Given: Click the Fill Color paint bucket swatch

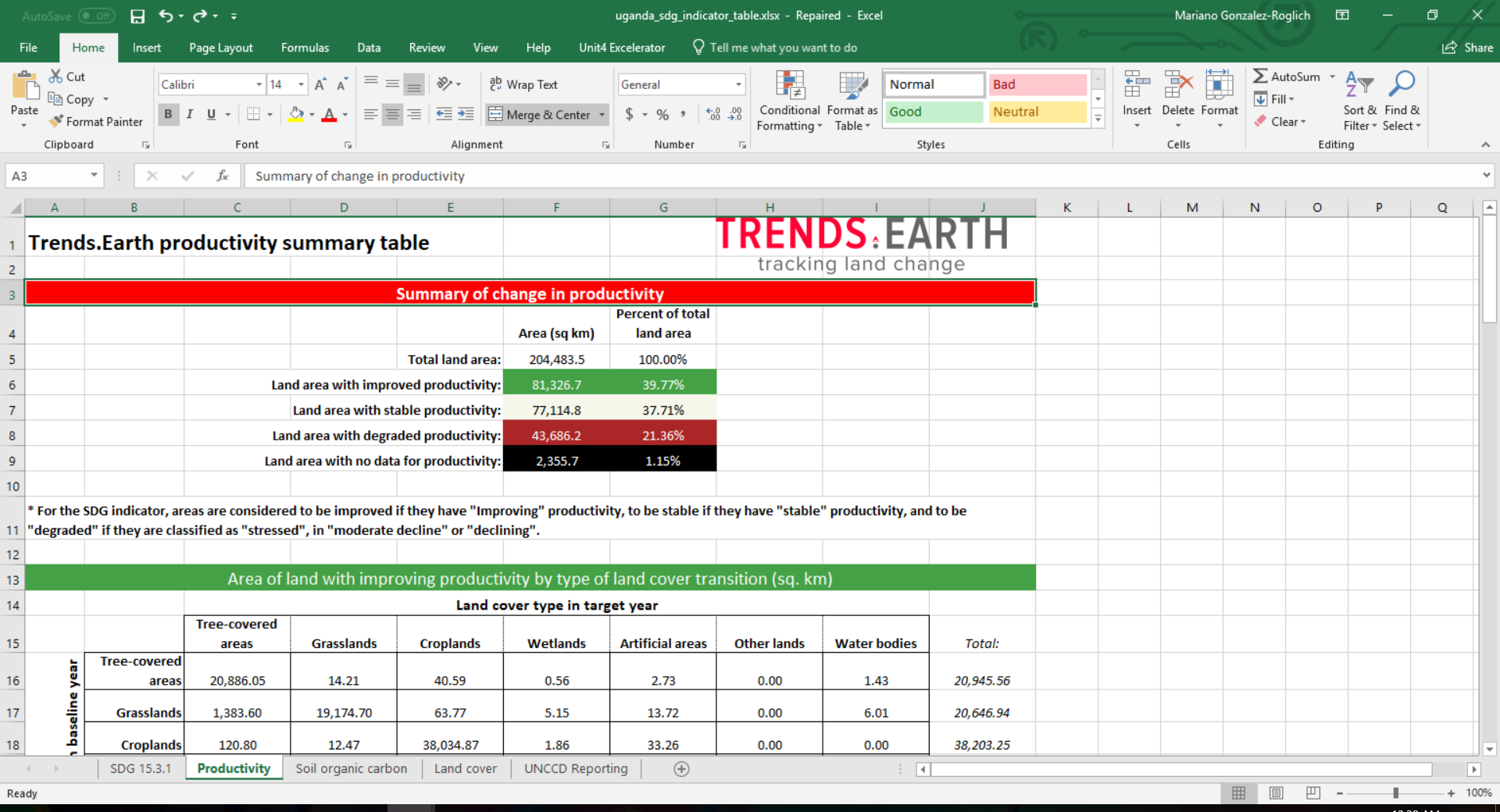Looking at the screenshot, I should point(296,114).
